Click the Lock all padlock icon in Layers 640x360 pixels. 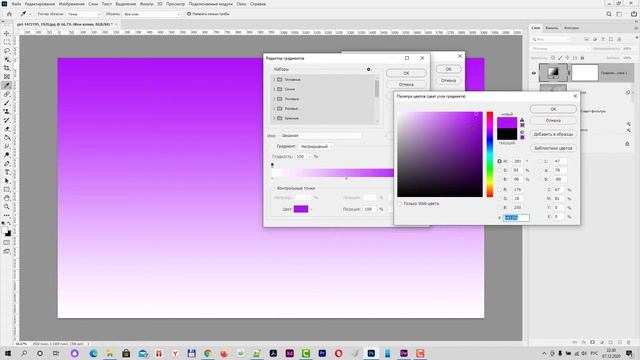582,58
